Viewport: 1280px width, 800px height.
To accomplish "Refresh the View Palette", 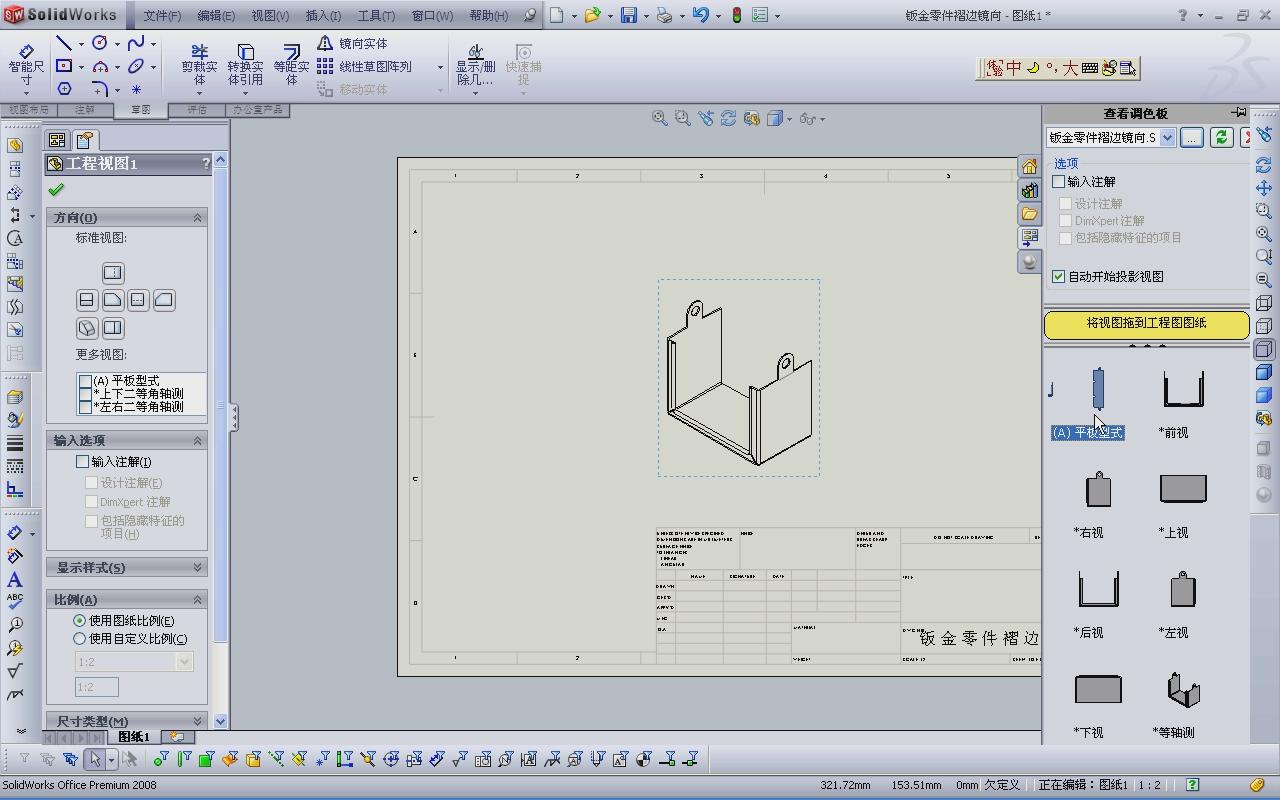I will 1220,138.
